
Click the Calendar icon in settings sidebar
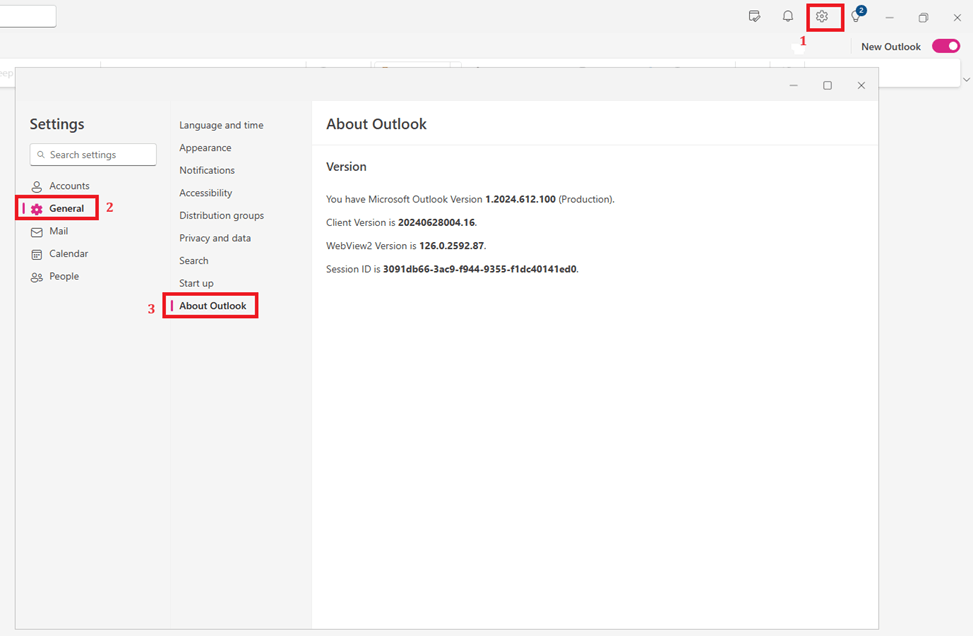click(37, 254)
